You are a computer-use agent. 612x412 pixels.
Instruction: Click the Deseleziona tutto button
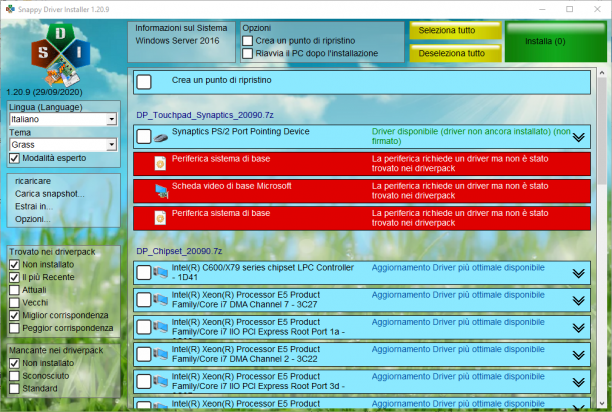[455, 53]
